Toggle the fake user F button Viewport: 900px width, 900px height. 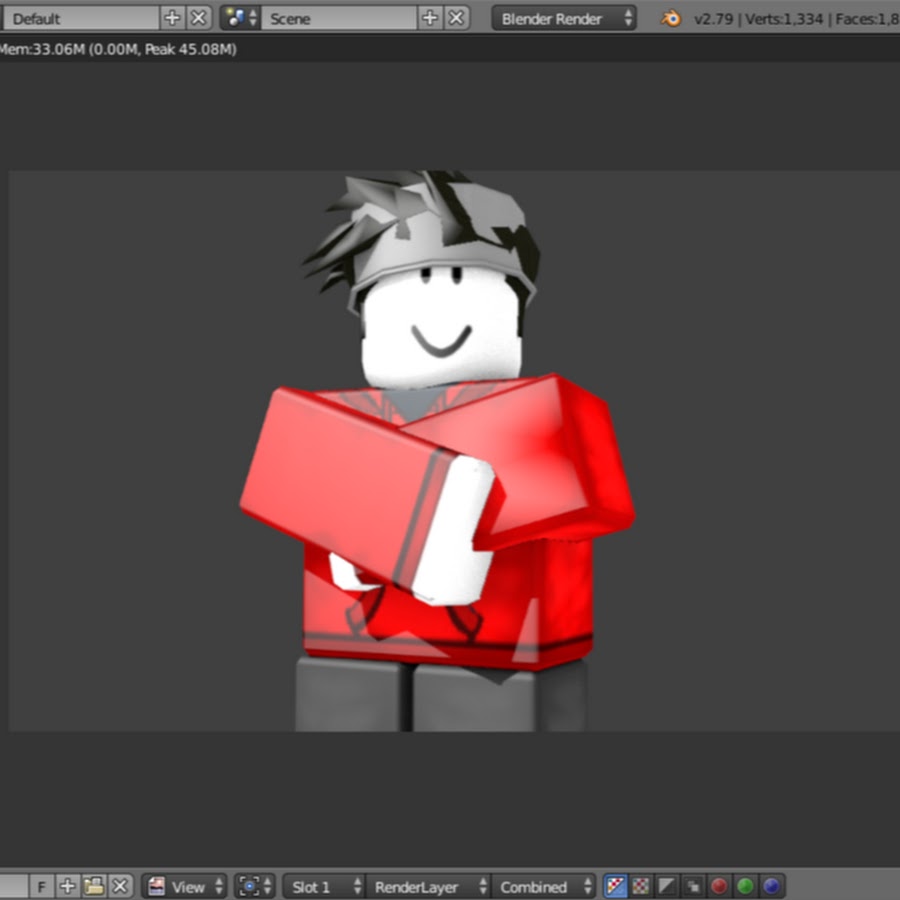coord(42,886)
